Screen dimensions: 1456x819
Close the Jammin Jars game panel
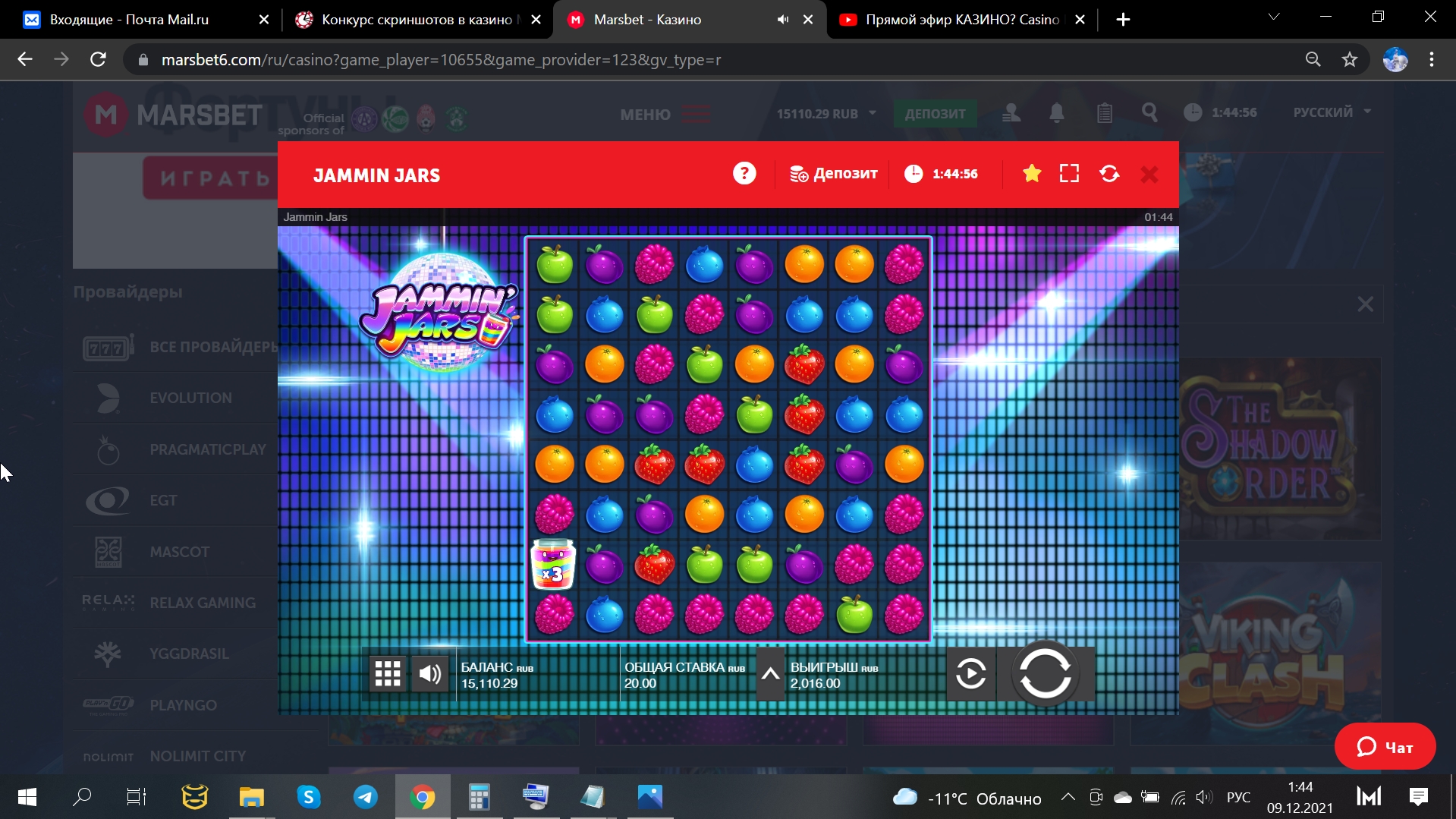[1149, 175]
